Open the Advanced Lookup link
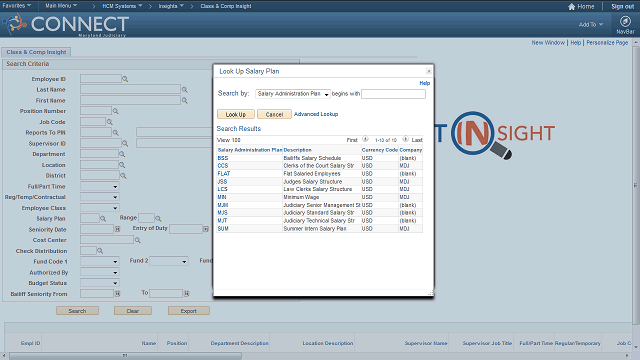The height and width of the screenshot is (360, 640). tap(316, 114)
